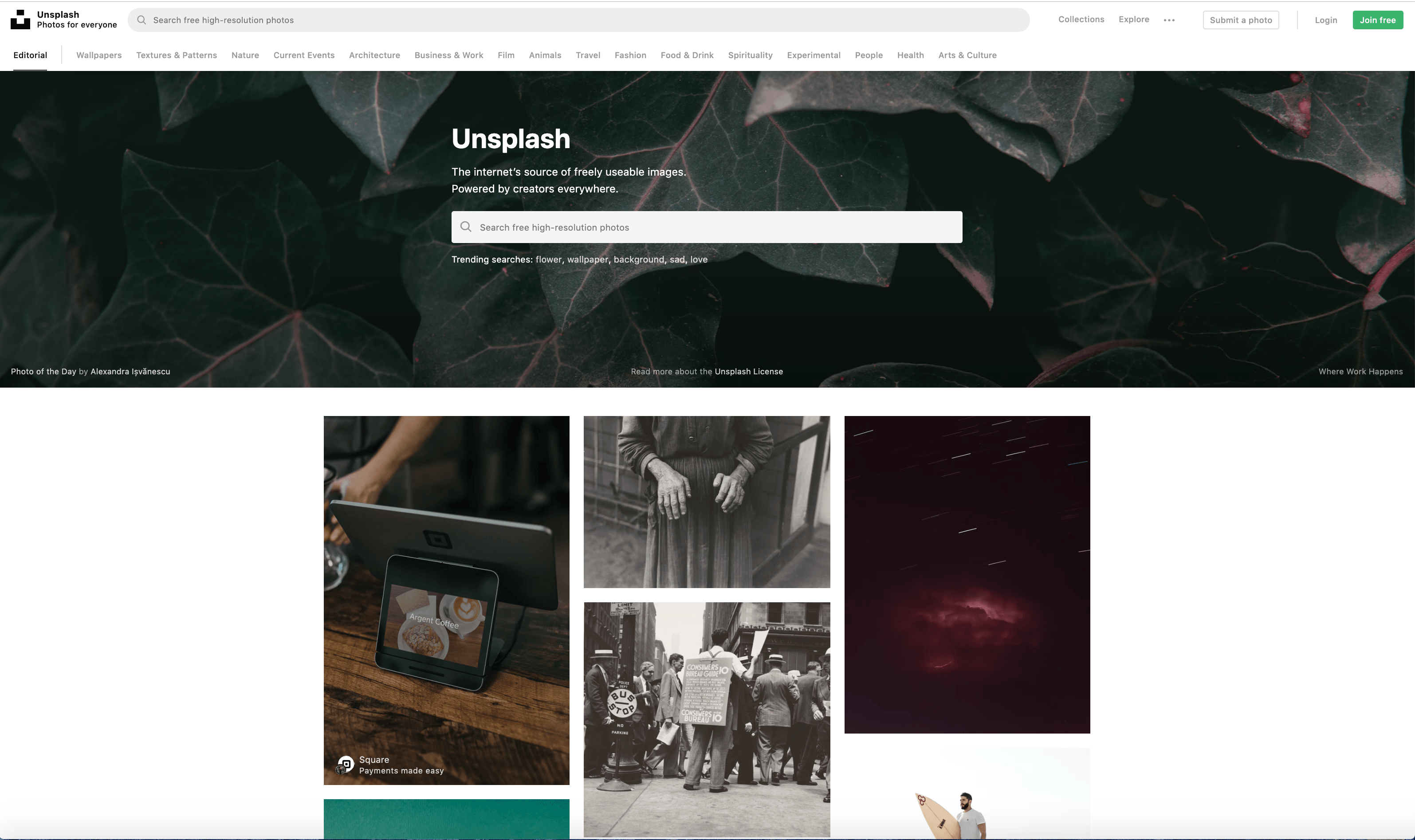This screenshot has height=840, width=1415.
Task: Click the Collections navigation icon
Action: (1081, 19)
